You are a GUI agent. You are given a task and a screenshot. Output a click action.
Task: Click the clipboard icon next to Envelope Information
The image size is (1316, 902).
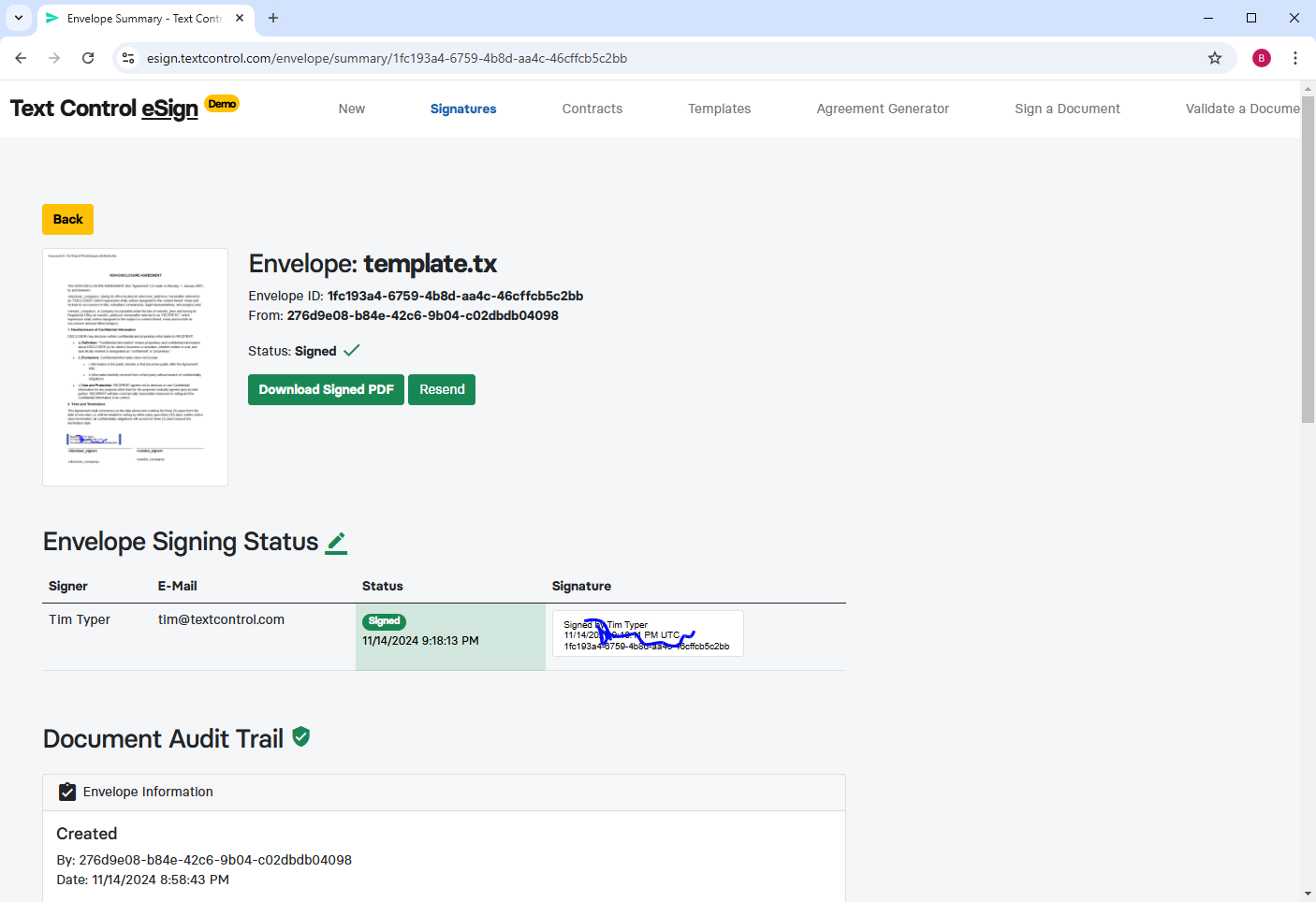(x=67, y=792)
